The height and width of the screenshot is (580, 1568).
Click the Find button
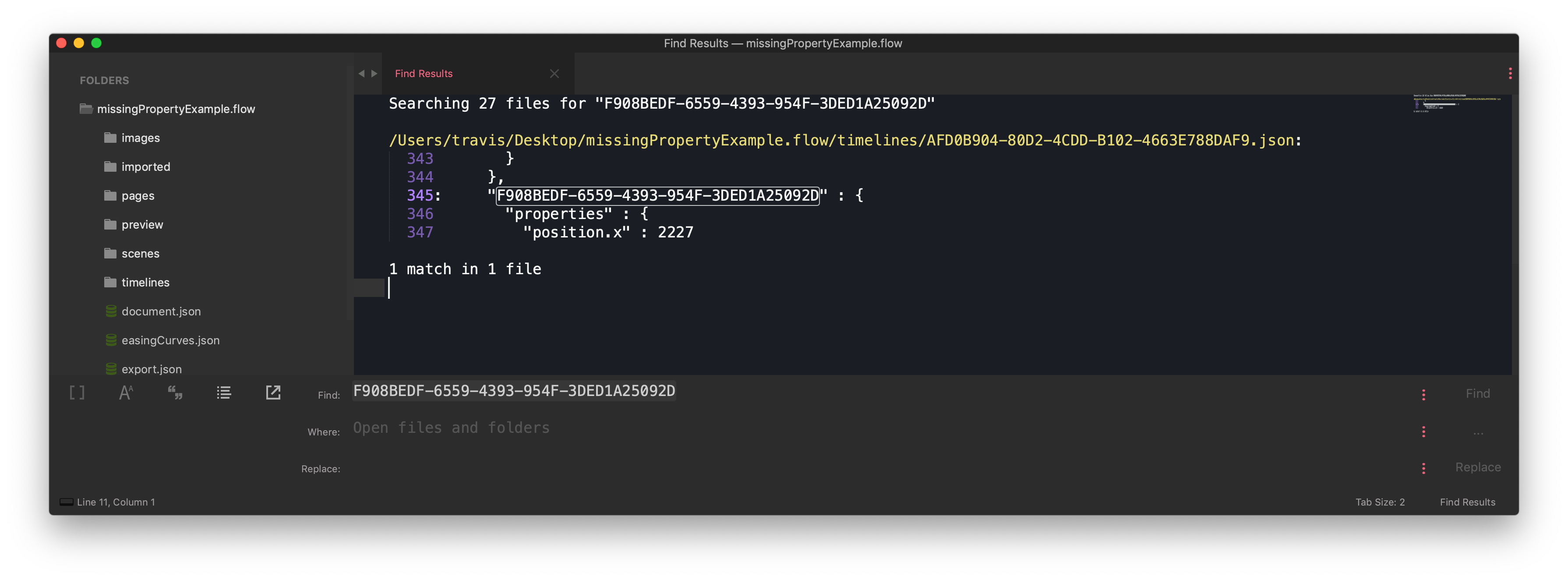tap(1478, 393)
